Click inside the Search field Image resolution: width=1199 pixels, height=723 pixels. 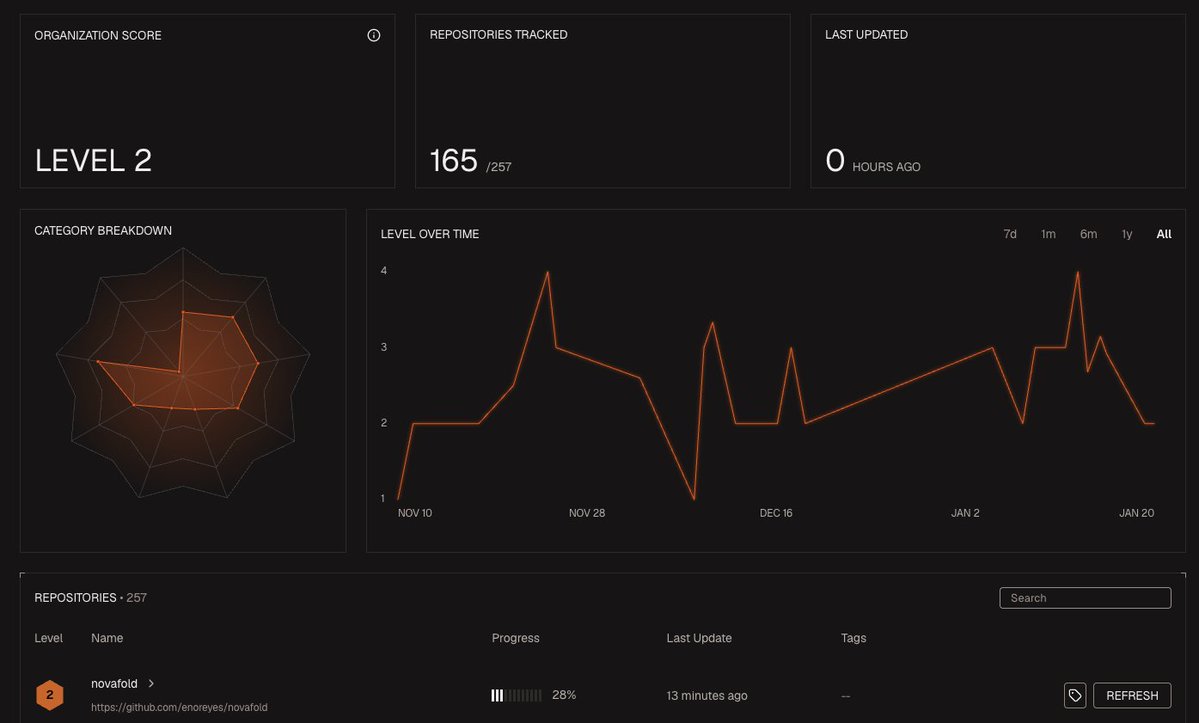(x=1085, y=597)
